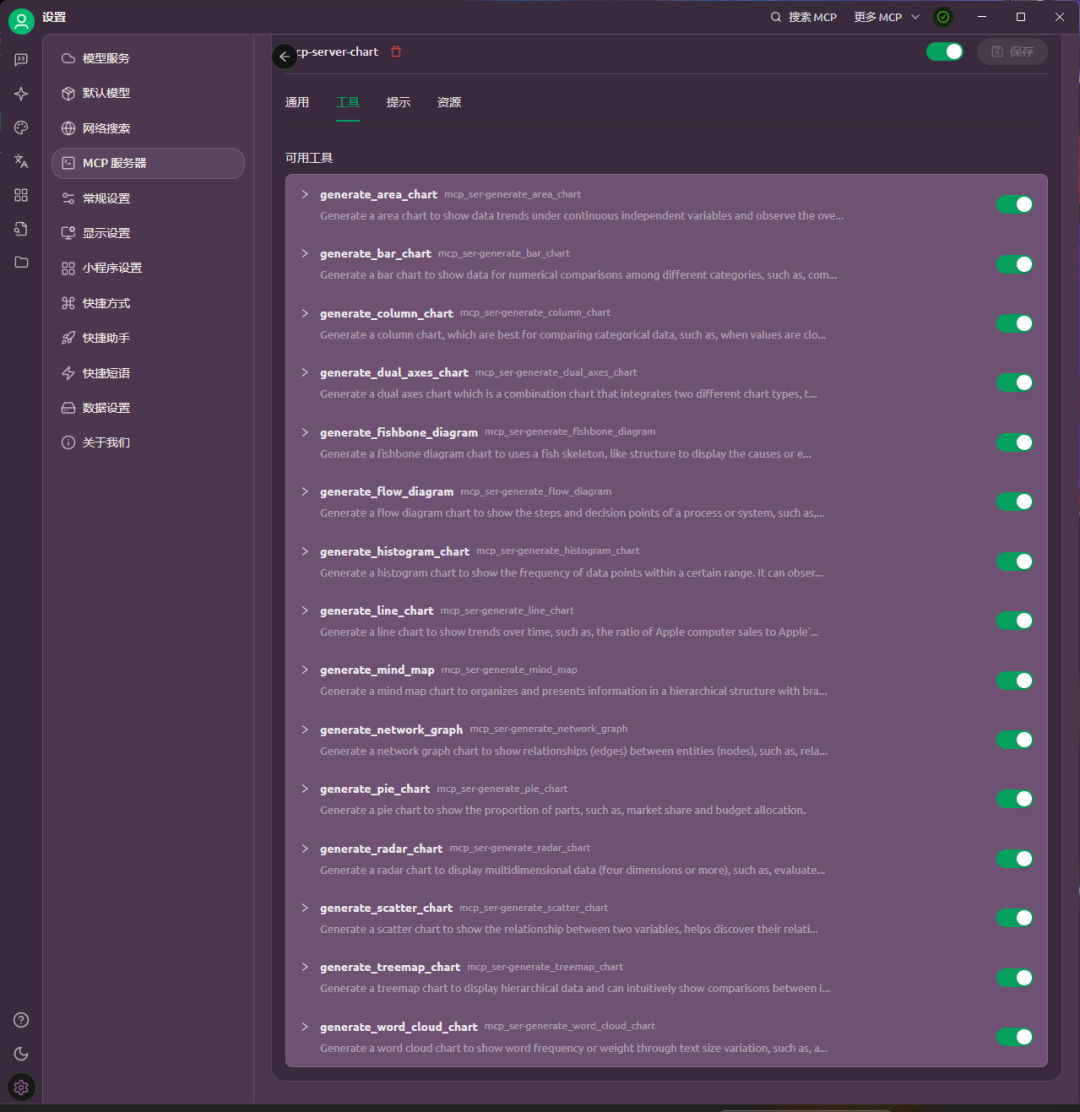Toggle the mcp-server-chart server switch
The width and height of the screenshot is (1080, 1112).
(x=945, y=52)
